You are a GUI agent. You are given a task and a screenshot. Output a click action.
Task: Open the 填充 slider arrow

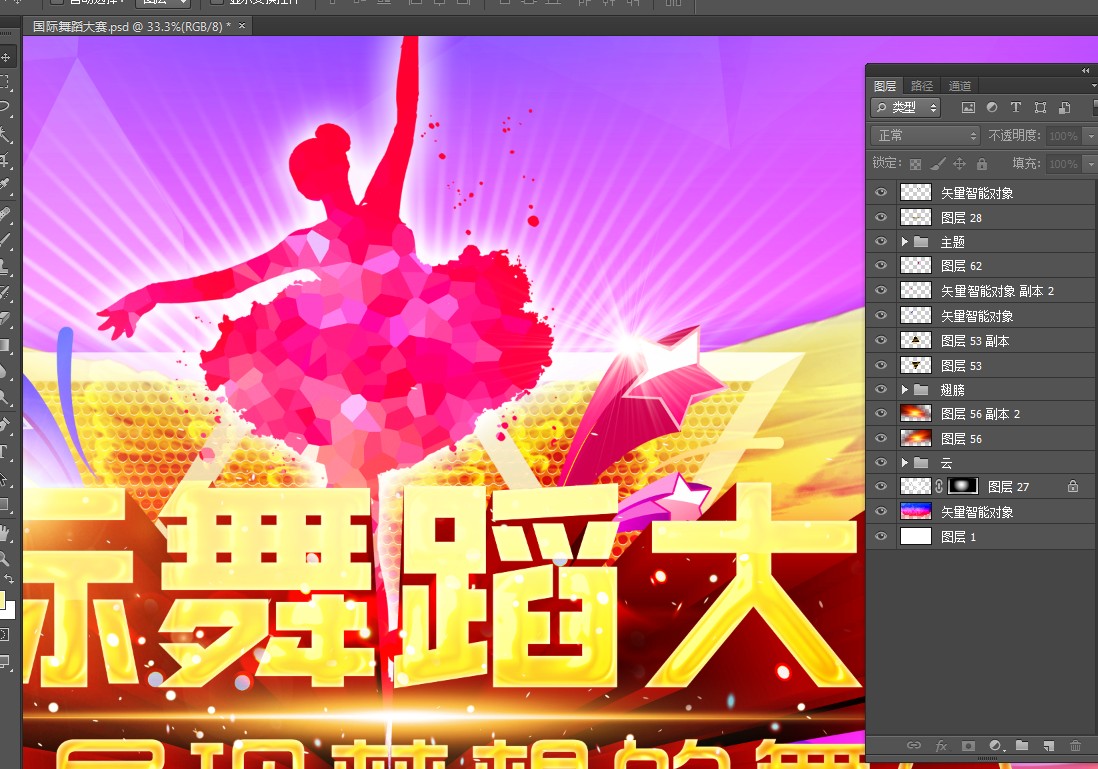pos(1089,164)
